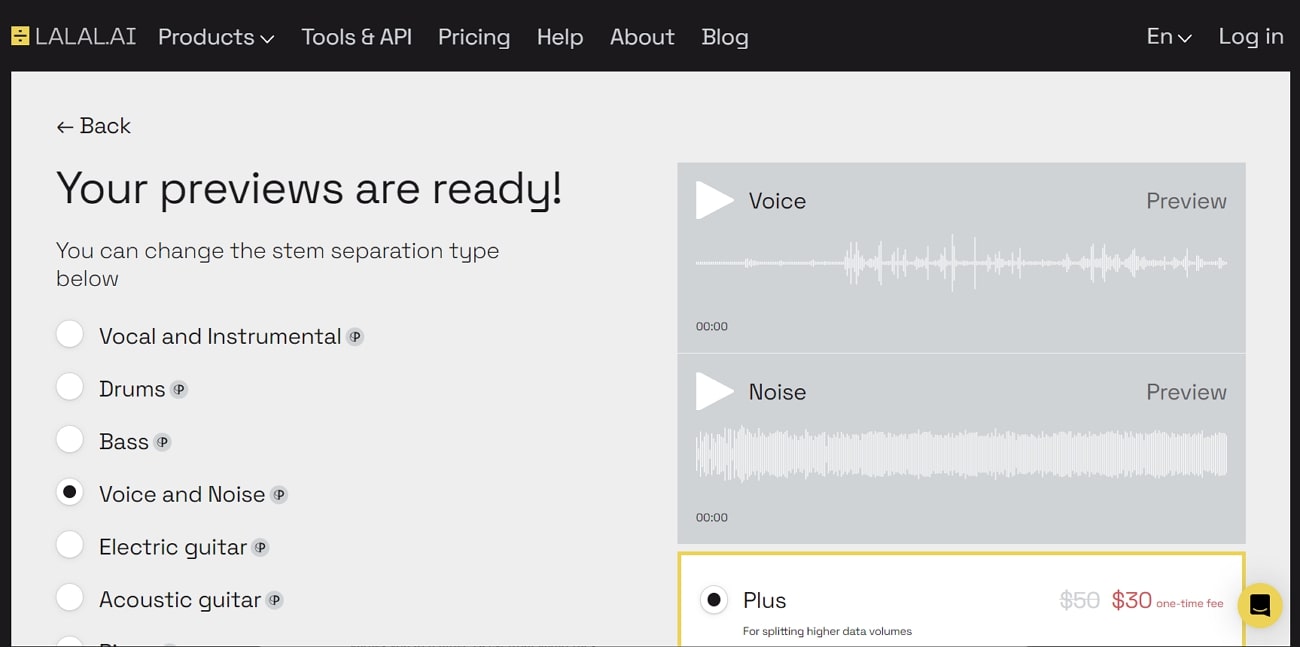Expand the Products dropdown menu
1300x647 pixels.
(x=216, y=37)
